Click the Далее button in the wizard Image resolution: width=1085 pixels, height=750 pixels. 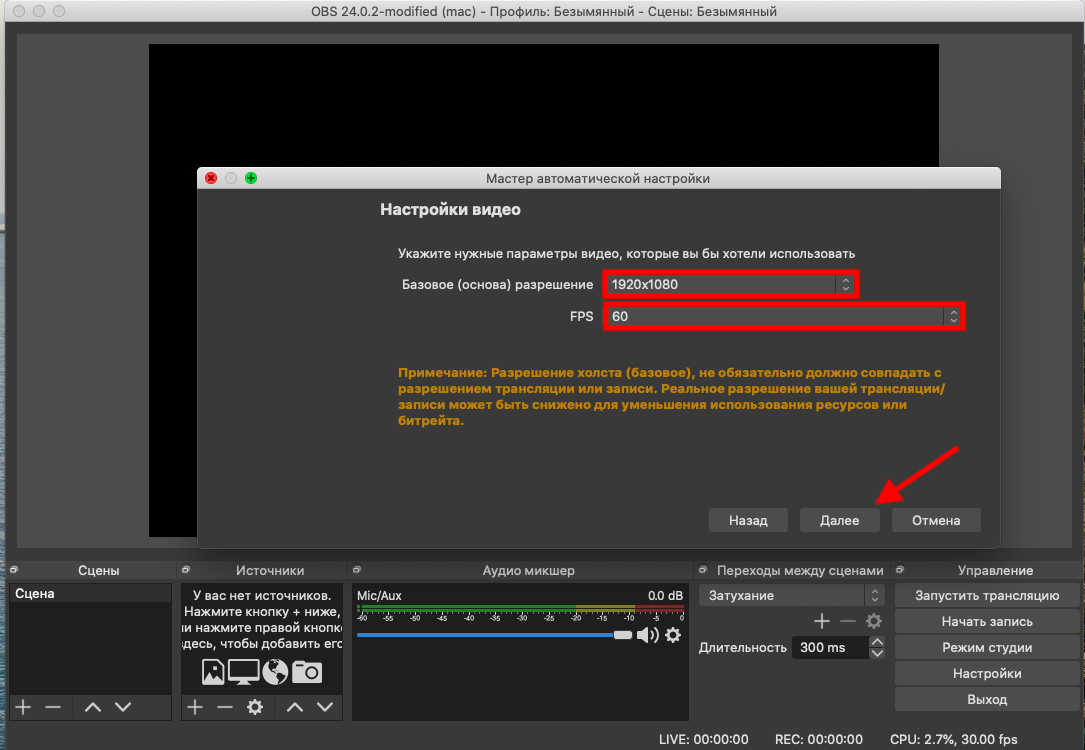click(x=839, y=520)
